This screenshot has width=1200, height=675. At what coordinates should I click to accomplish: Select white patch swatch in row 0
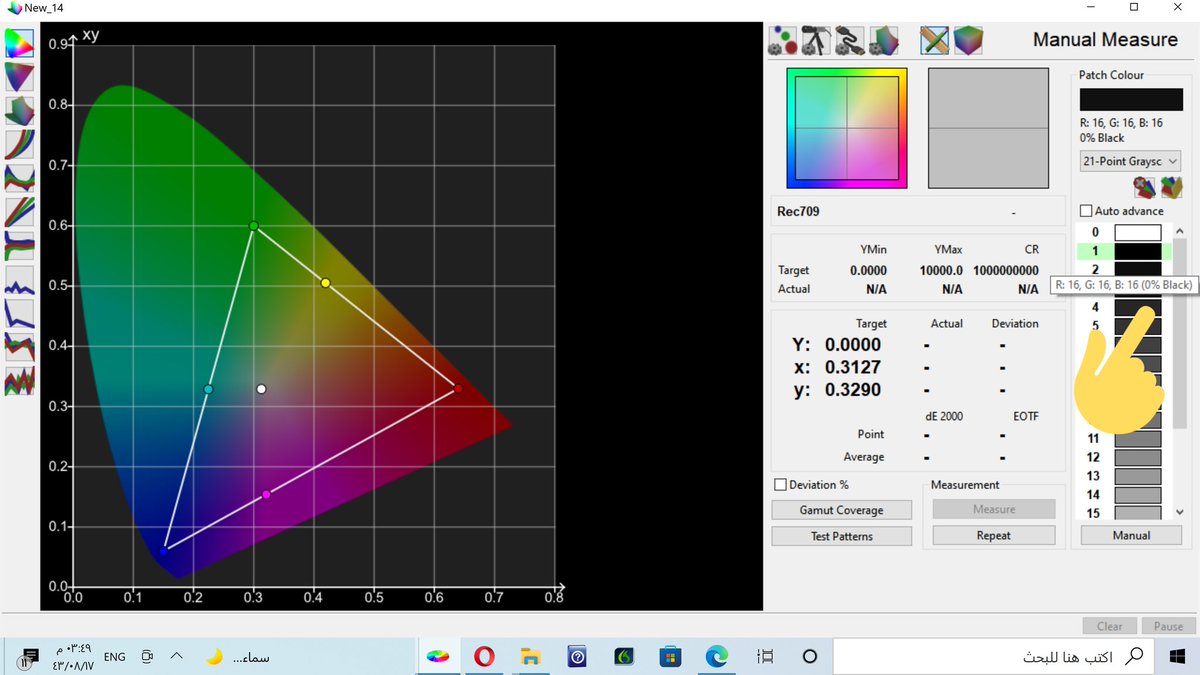point(1138,232)
